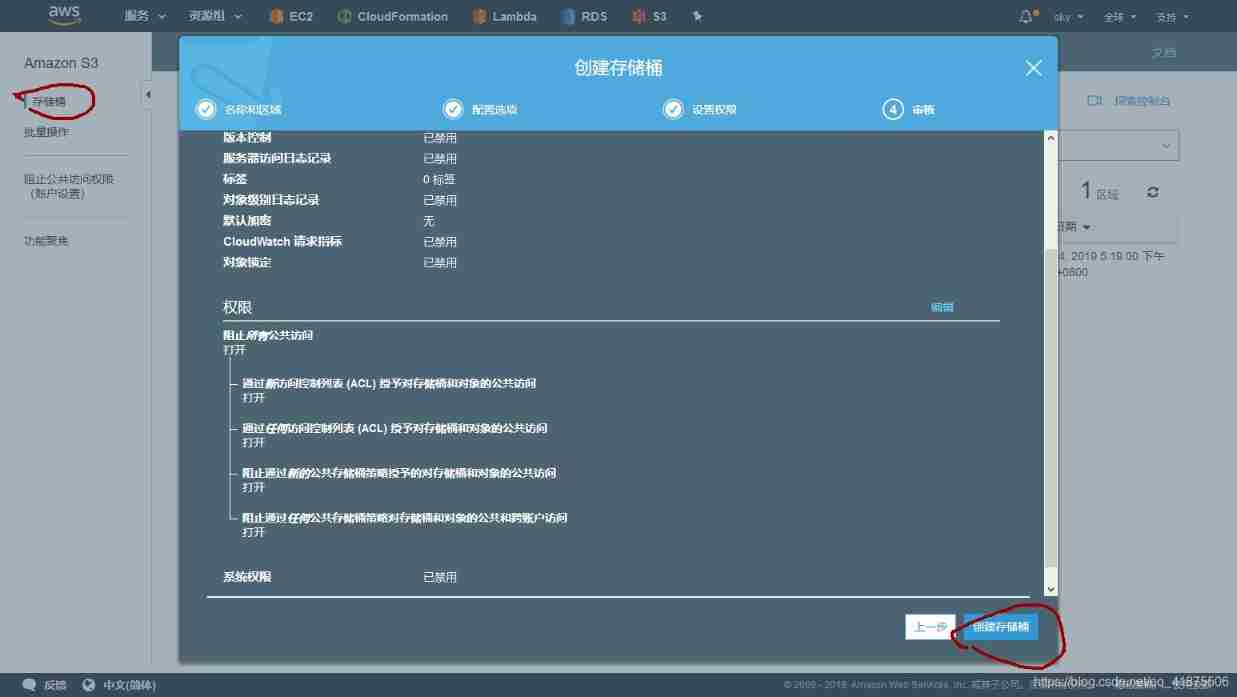Expand the 服务 dropdown menu
Image resolution: width=1237 pixels, height=697 pixels.
click(145, 16)
